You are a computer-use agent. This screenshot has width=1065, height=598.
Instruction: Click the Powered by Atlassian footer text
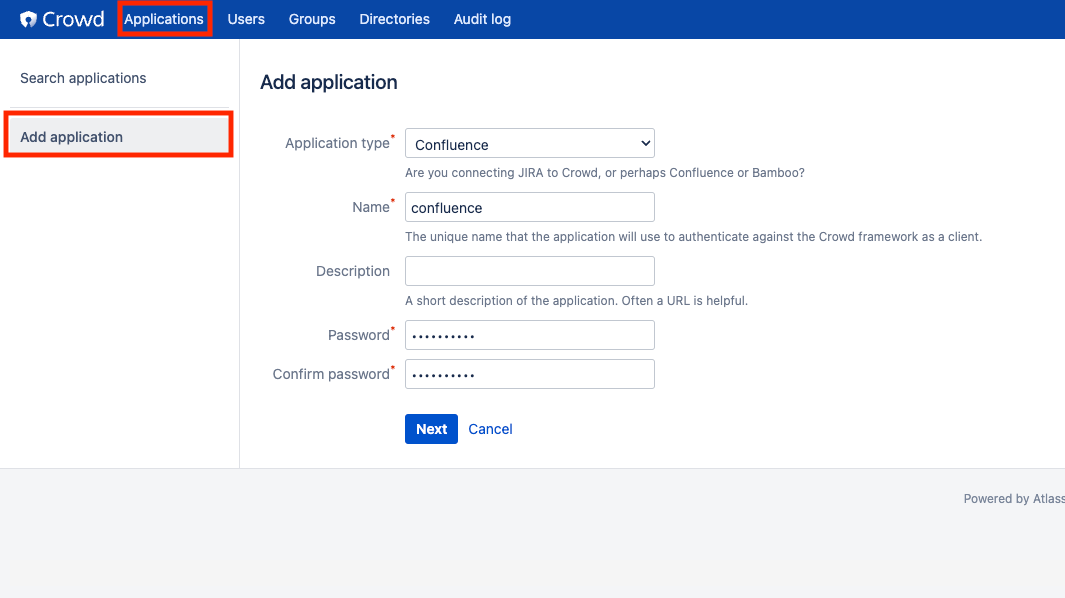(1014, 499)
